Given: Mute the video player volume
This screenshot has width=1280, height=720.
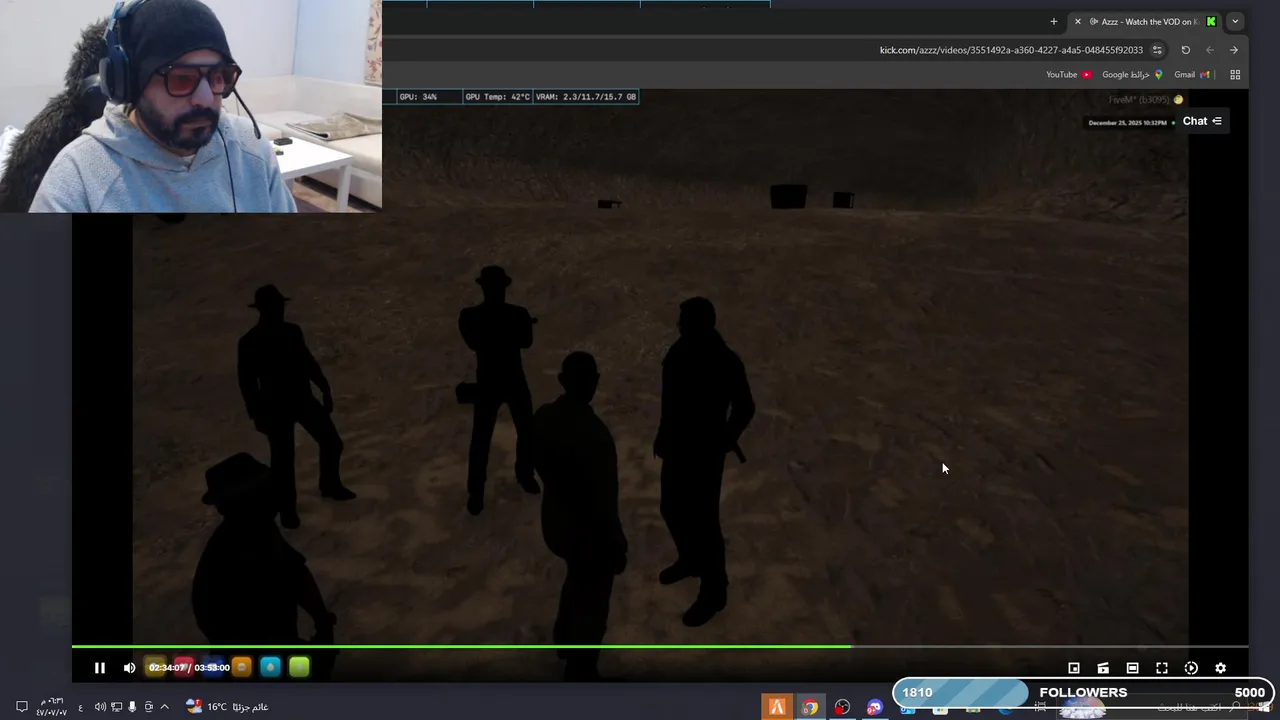Looking at the screenshot, I should coord(129,668).
